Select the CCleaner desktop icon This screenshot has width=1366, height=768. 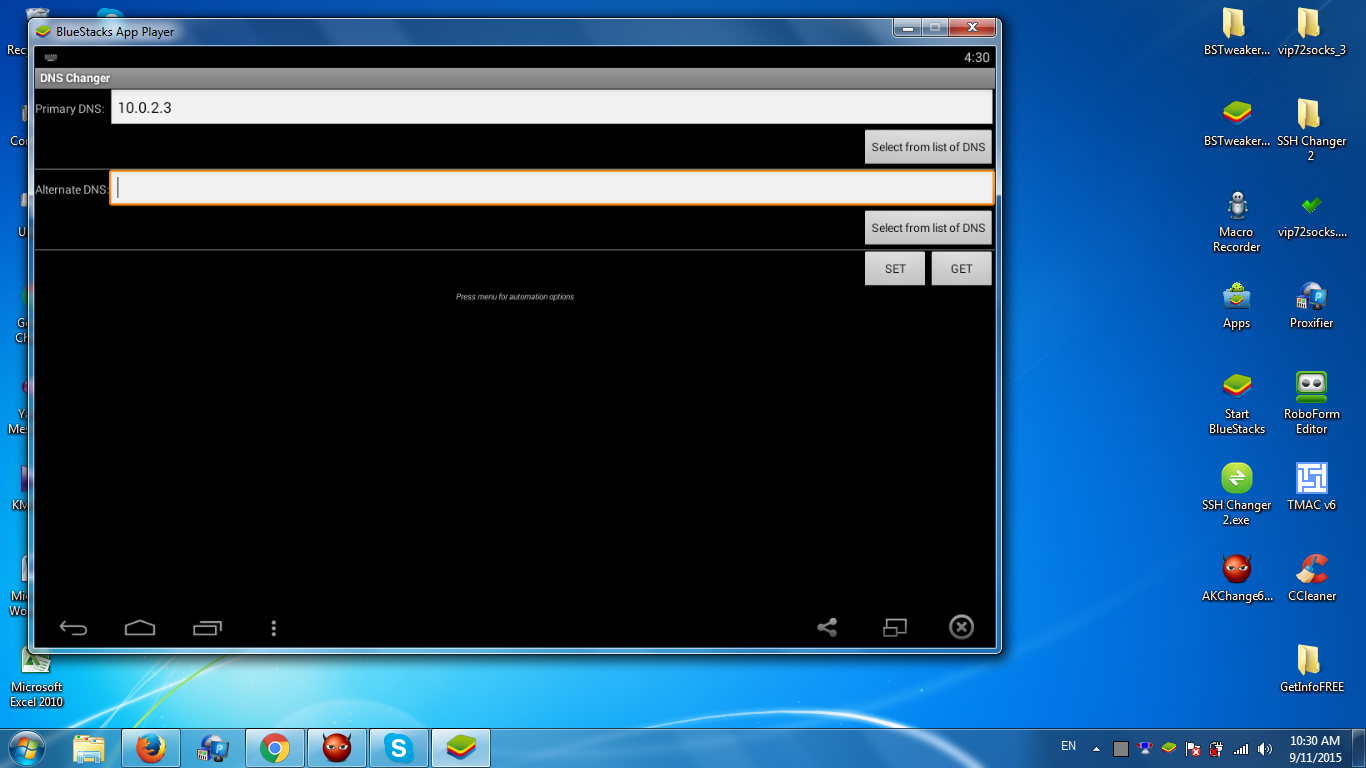1311,578
